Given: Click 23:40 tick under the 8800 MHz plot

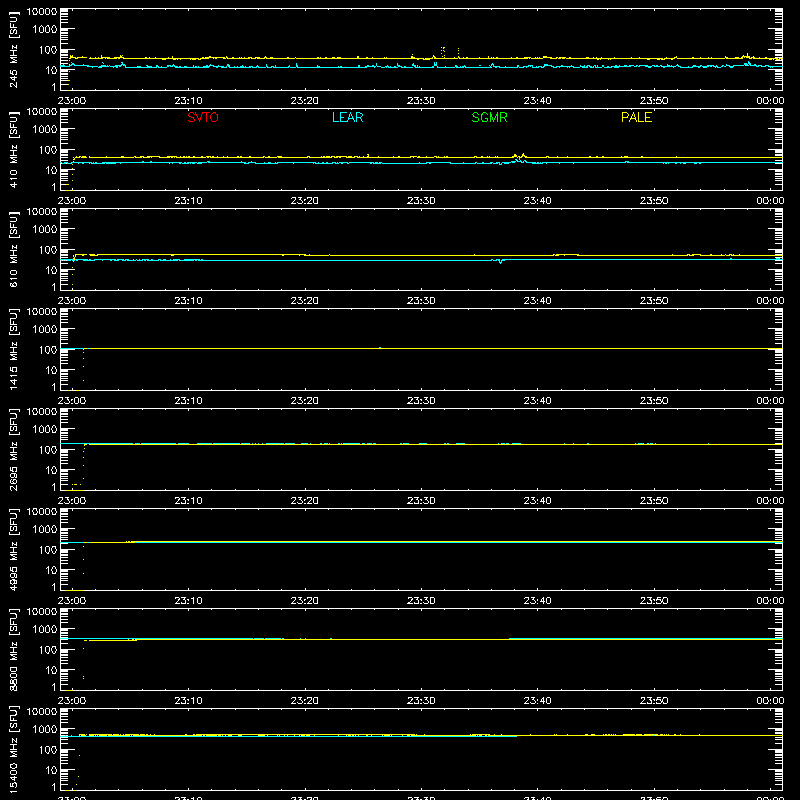Looking at the screenshot, I should [537, 701].
